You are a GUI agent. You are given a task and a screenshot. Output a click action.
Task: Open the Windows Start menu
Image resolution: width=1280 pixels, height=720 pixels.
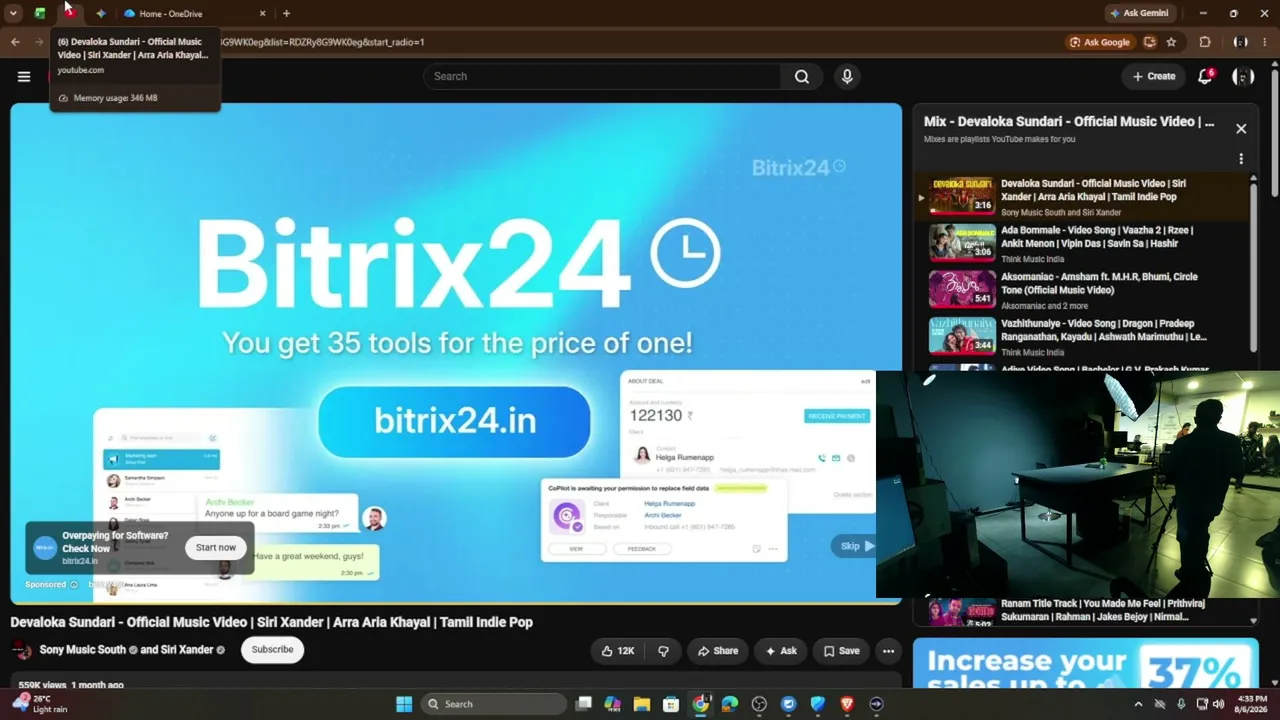coord(404,704)
